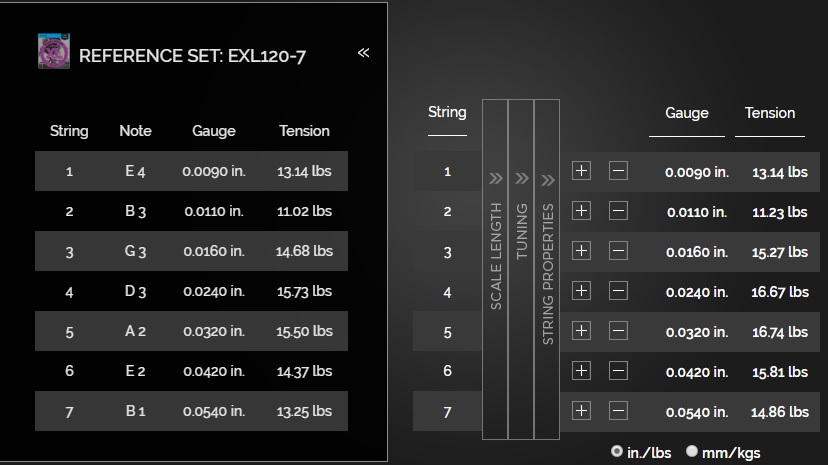Select reference row for string 4 D3
Screen dimensions: 828x465
(191, 291)
